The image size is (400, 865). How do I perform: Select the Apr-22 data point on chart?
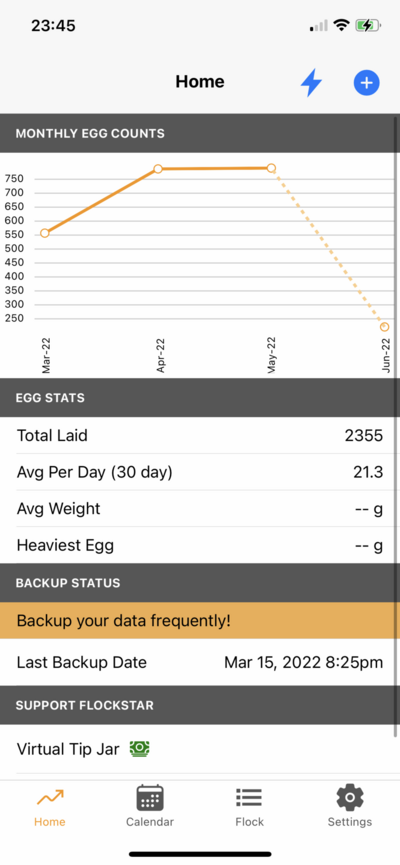158,169
